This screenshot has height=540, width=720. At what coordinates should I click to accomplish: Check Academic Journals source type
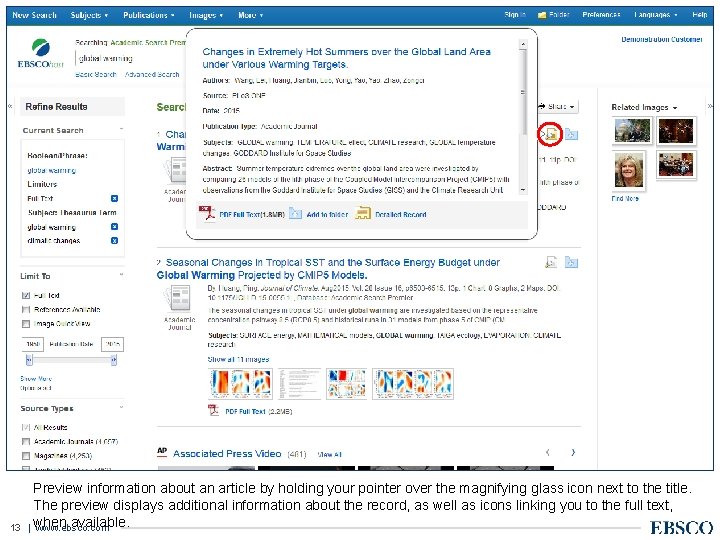(x=26, y=441)
